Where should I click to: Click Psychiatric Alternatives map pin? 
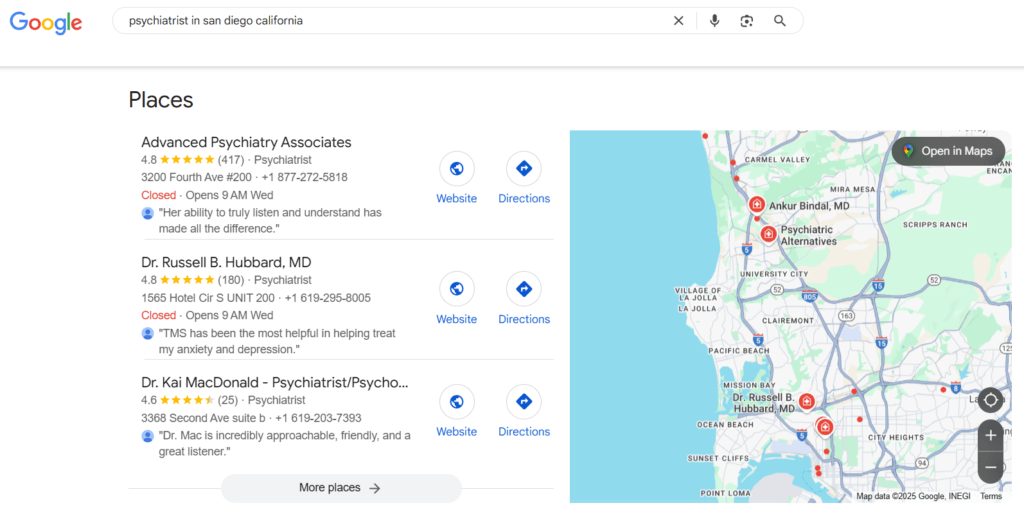pos(769,234)
